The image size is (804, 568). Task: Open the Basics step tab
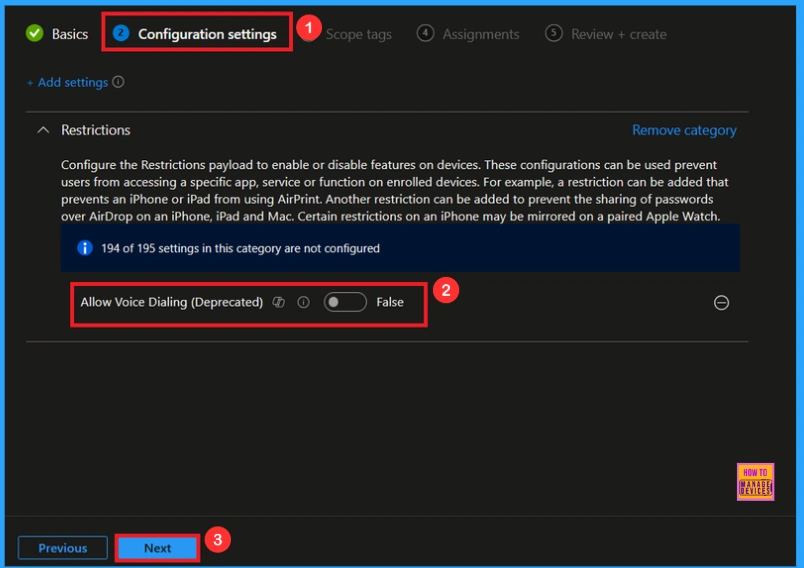coord(57,34)
